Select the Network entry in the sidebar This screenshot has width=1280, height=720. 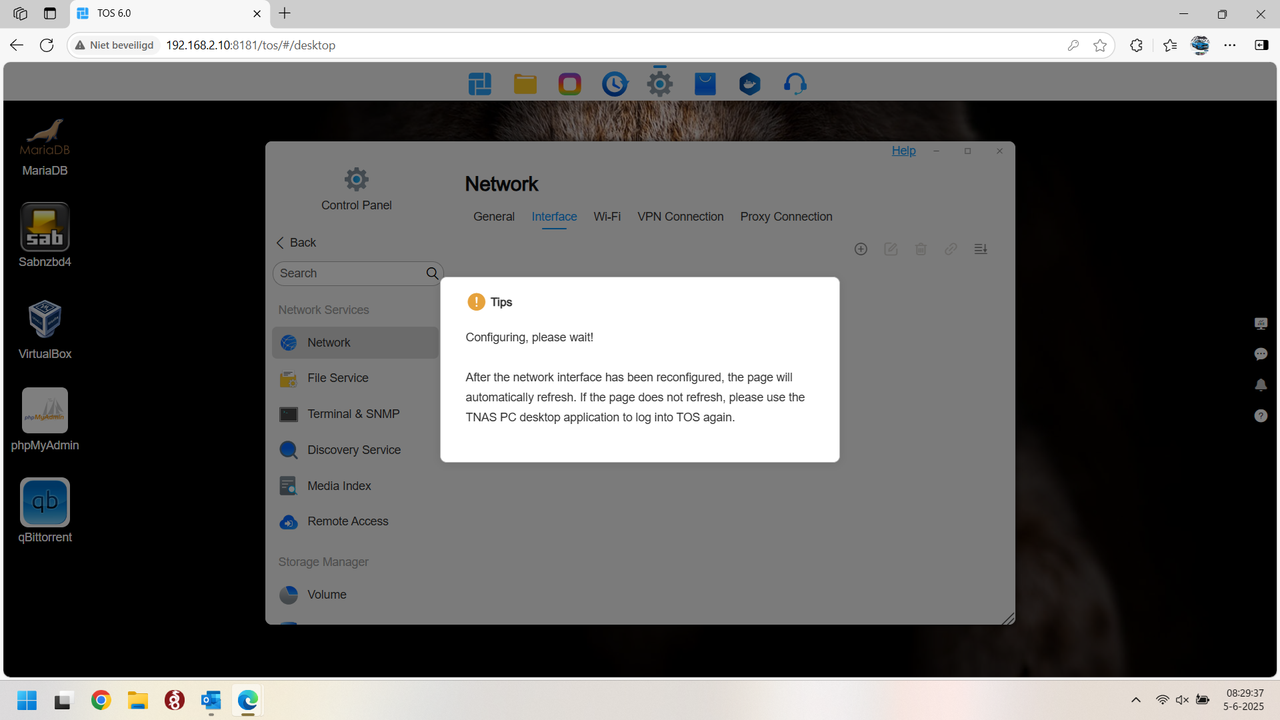[327, 341]
